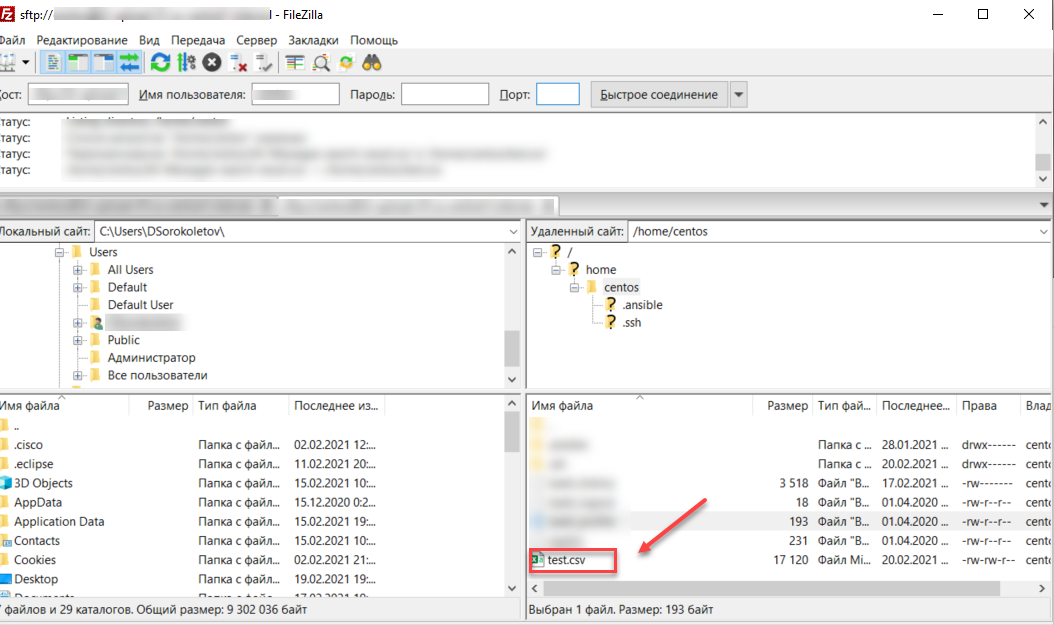Toggle the transfer queue display
Screen dimensions: 1054x625
(x=129, y=63)
